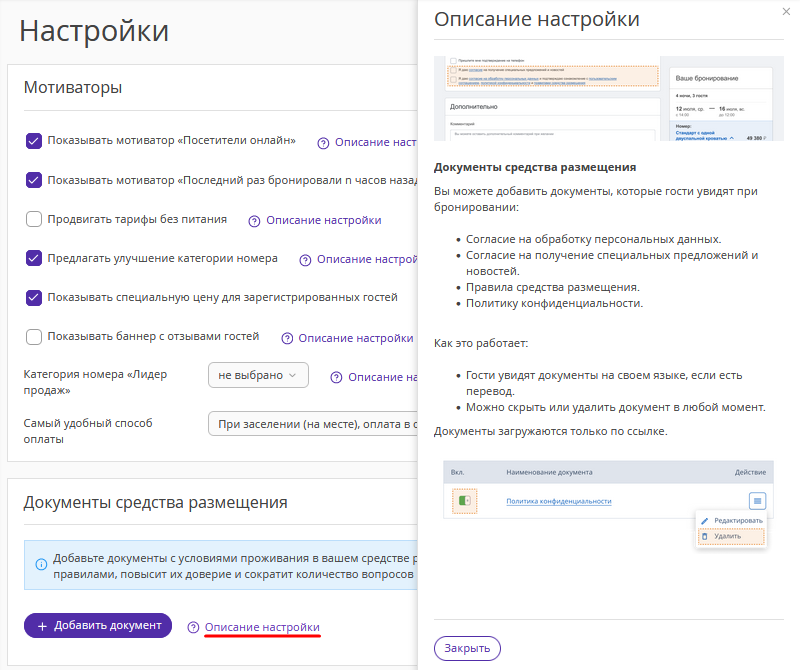Click «Категория номера «Лидер продаж»» label
Image resolution: width=800 pixels, height=670 pixels.
tap(95, 382)
